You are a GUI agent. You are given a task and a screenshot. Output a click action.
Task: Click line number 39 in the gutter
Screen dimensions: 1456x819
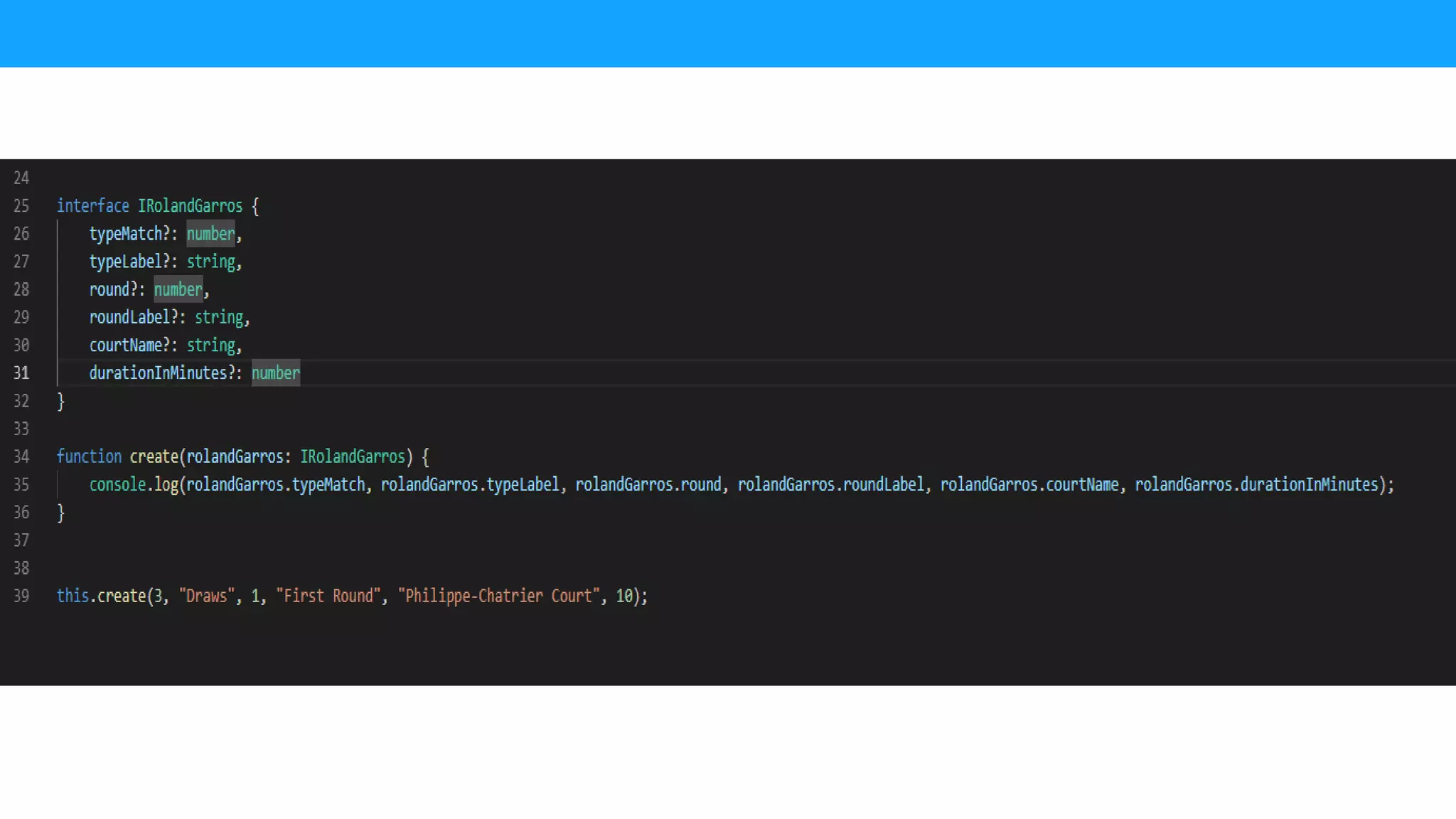point(21,596)
